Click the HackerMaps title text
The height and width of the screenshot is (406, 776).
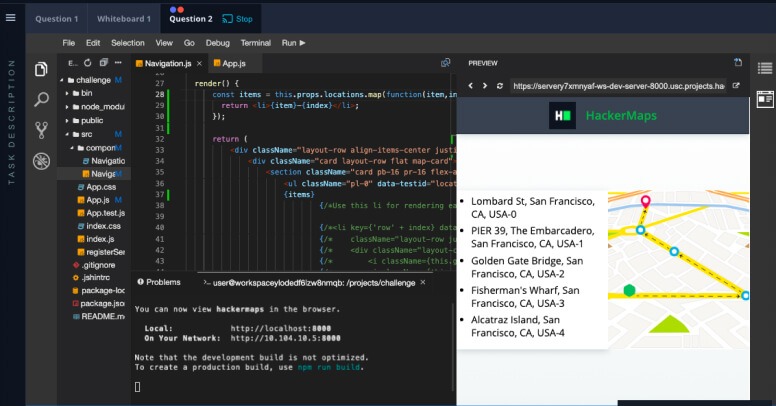pos(621,116)
